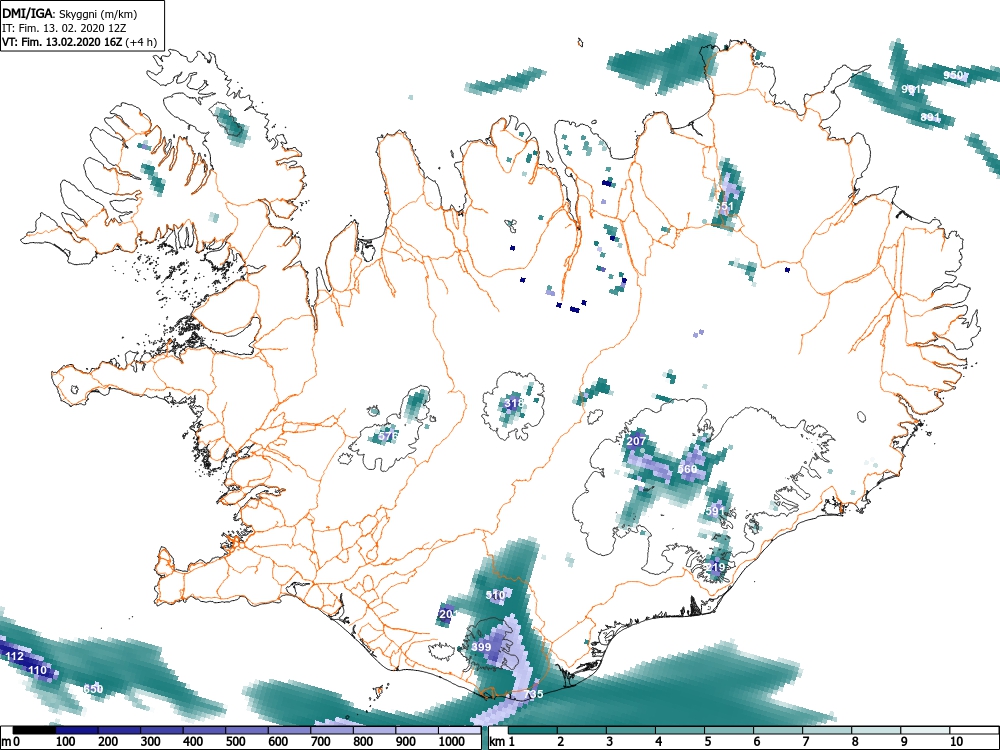Image resolution: width=1000 pixels, height=750 pixels.
Task: Click the 600 label on the metre legend
Action: click(x=277, y=741)
